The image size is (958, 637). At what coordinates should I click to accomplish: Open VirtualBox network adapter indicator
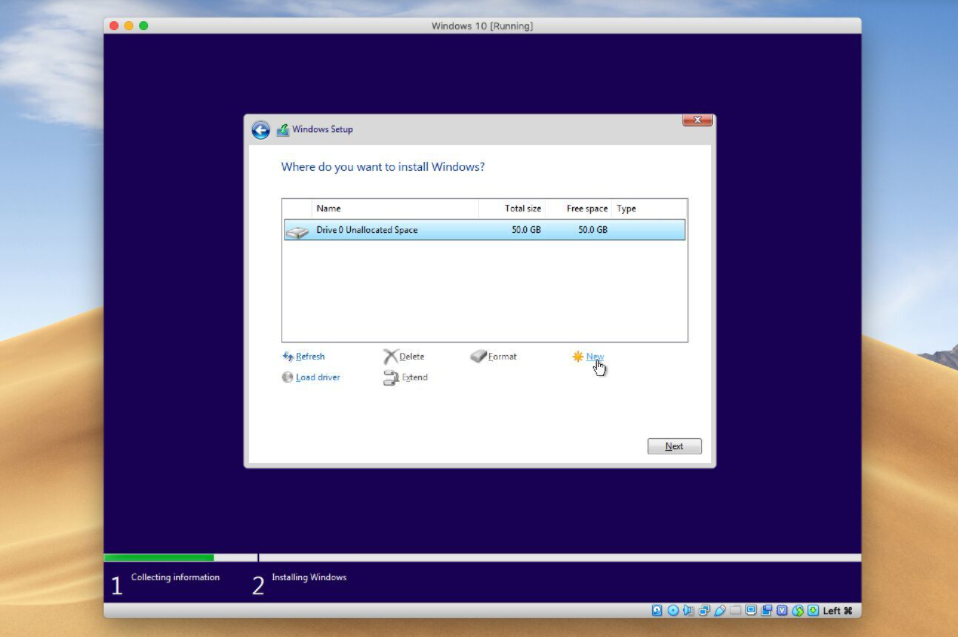(x=704, y=610)
